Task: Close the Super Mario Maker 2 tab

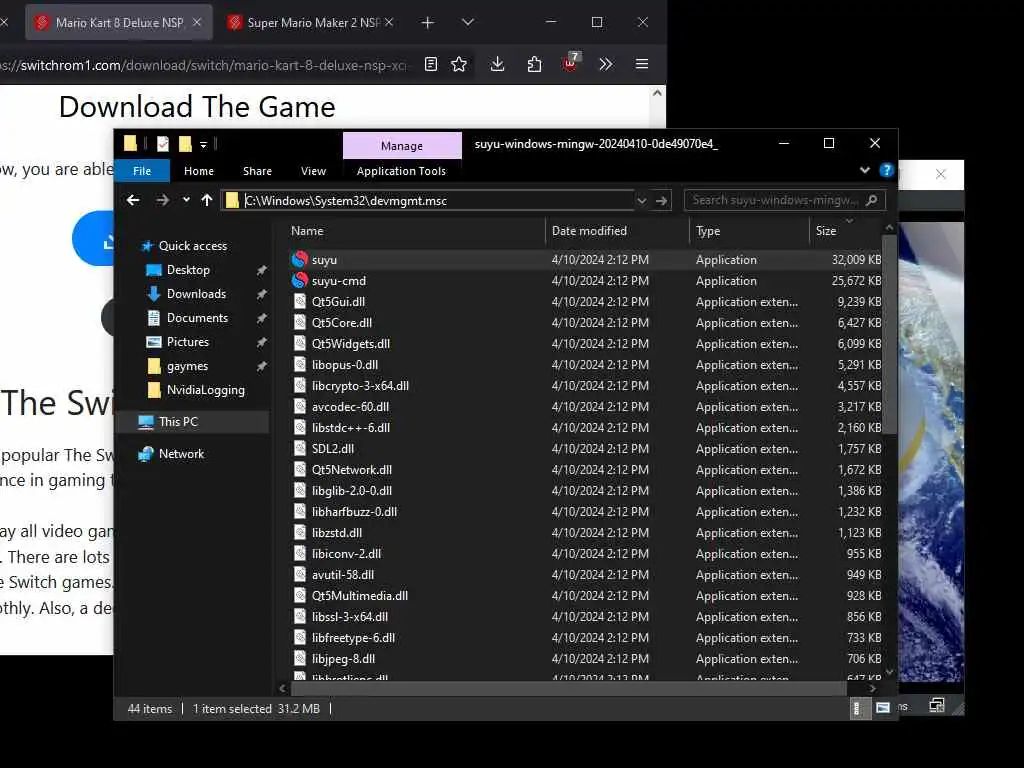Action: point(389,22)
